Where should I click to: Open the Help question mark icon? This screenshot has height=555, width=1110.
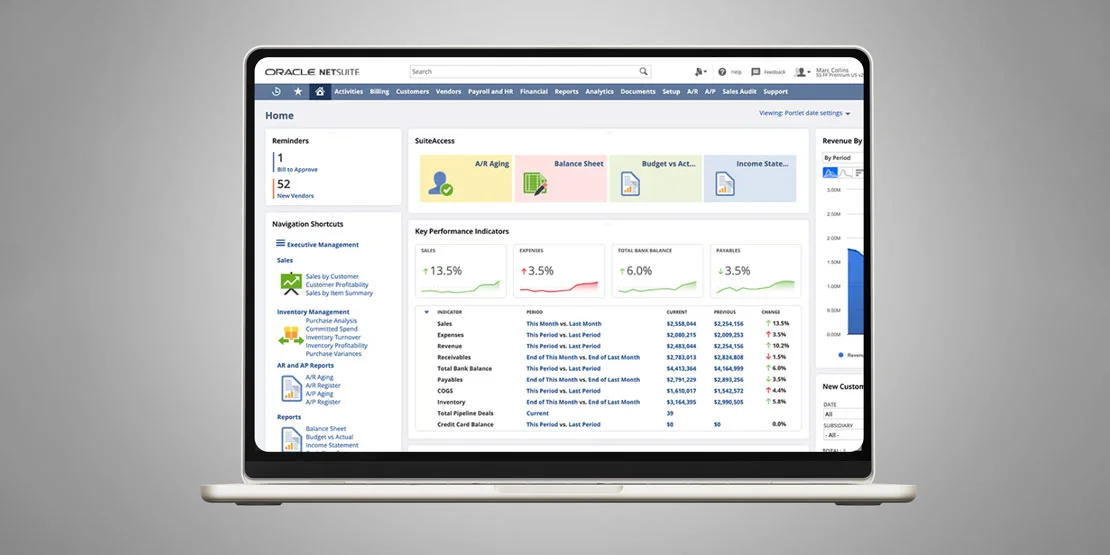pos(722,71)
